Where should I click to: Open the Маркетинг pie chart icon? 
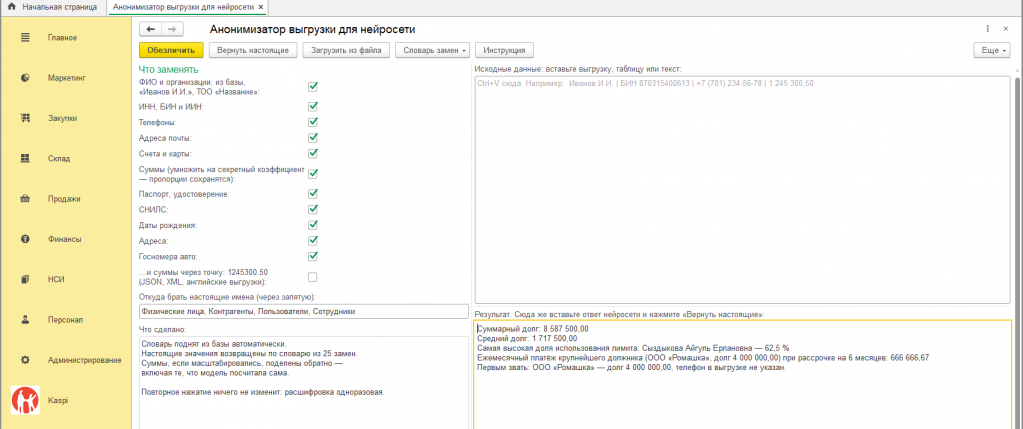[x=25, y=78]
